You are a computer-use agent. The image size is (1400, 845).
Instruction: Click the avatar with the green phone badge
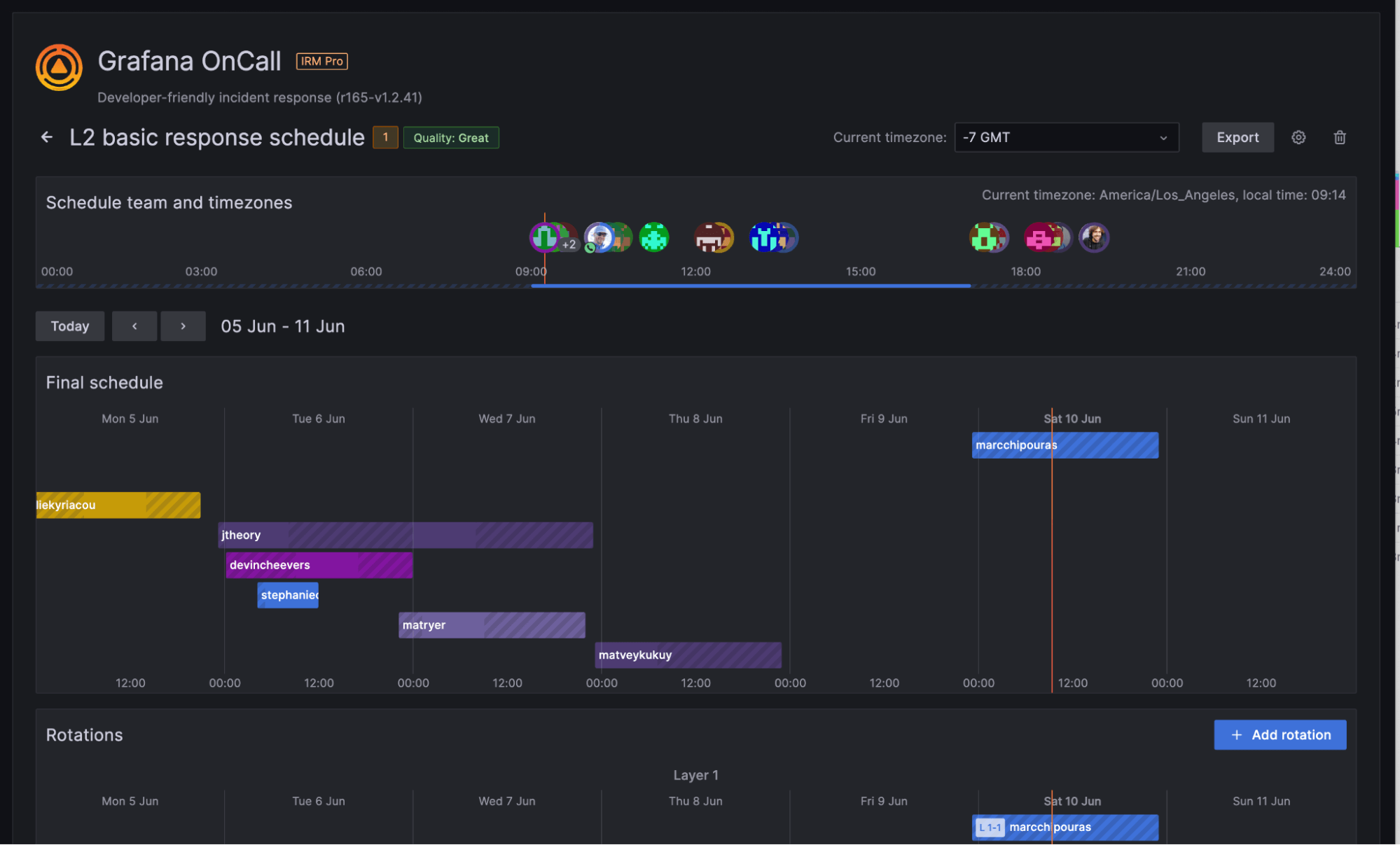[599, 238]
